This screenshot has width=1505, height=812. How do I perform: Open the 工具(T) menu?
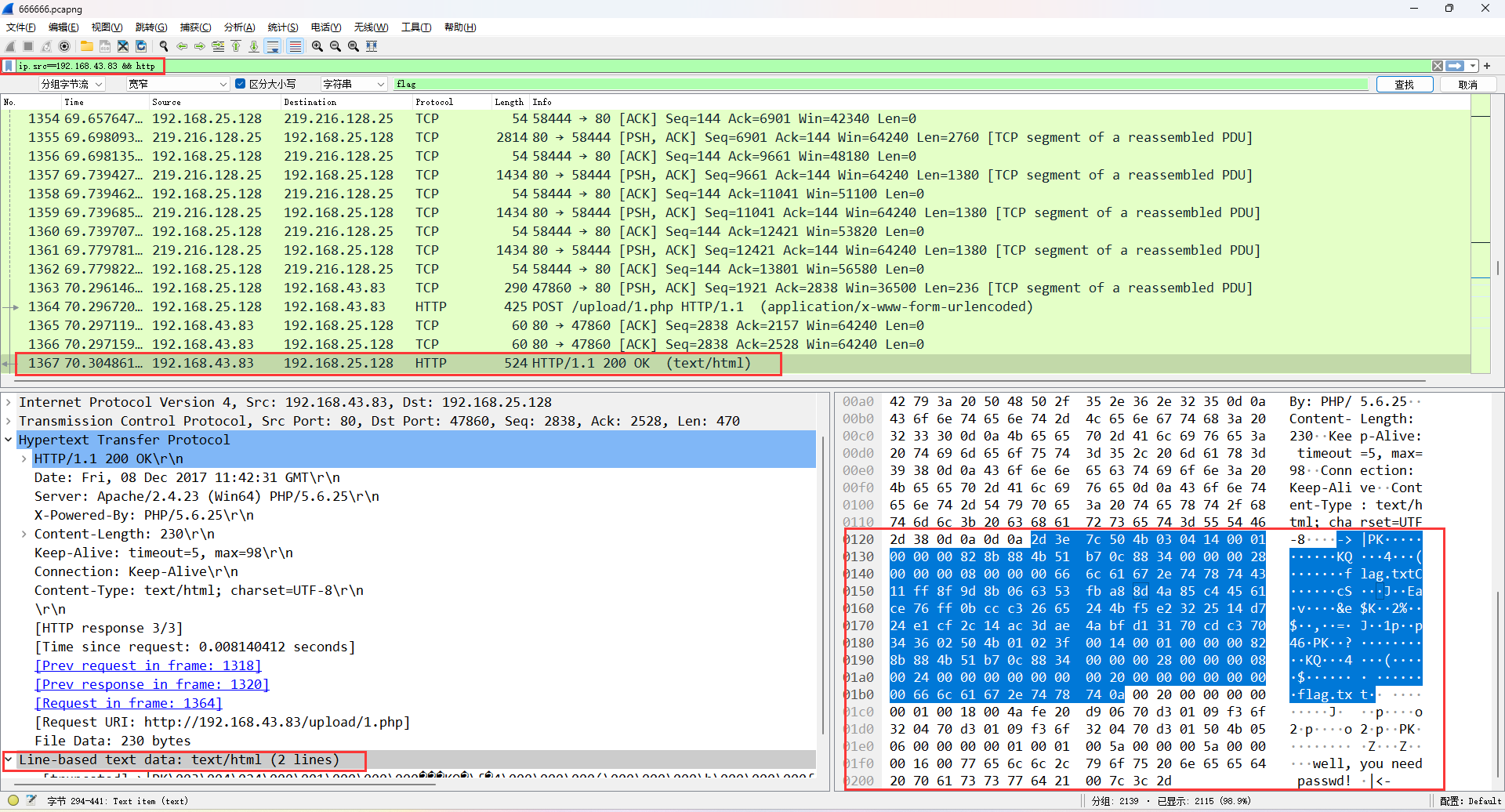pos(416,27)
